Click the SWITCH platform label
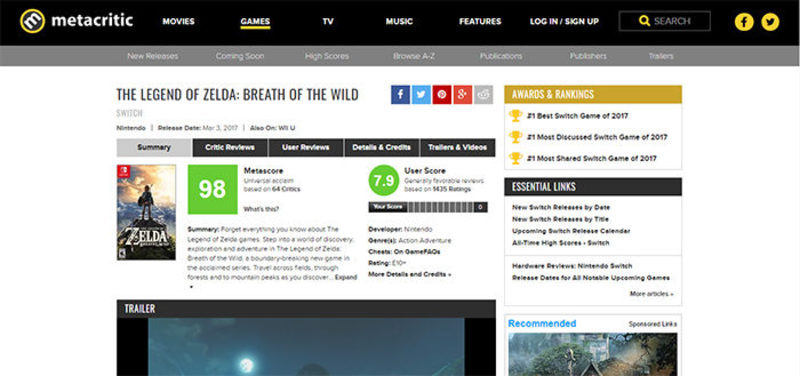This screenshot has width=800, height=376. coord(129,113)
